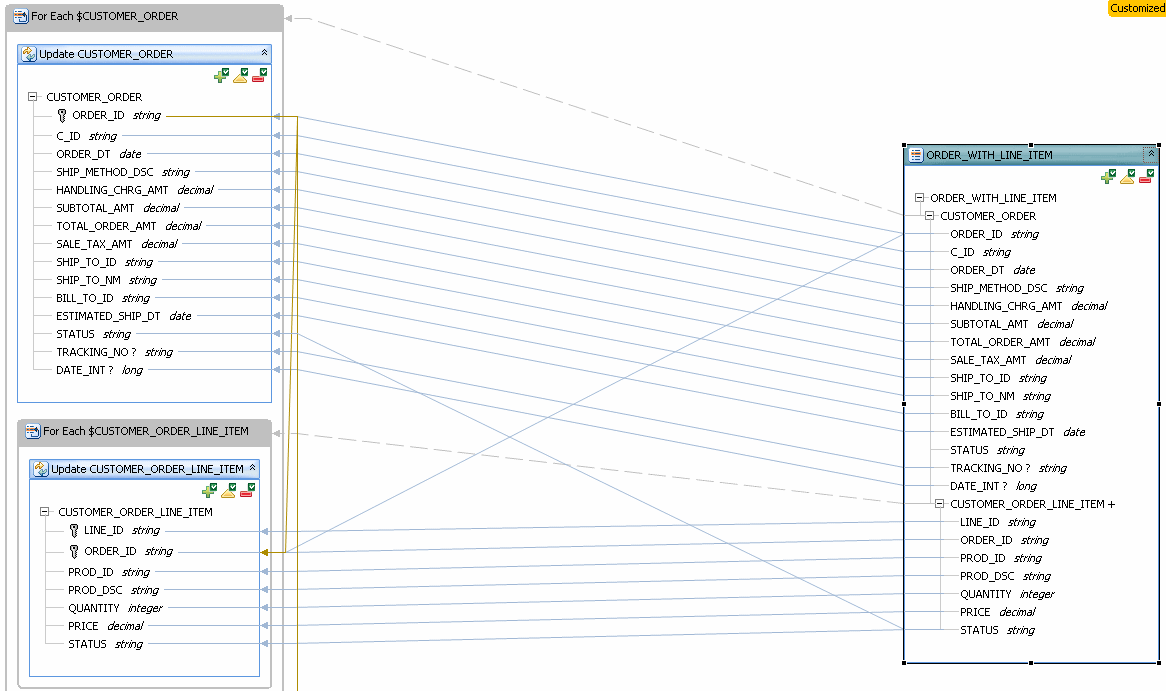Select C_ID string in Update CUSTOMER_ORDER

(86, 136)
